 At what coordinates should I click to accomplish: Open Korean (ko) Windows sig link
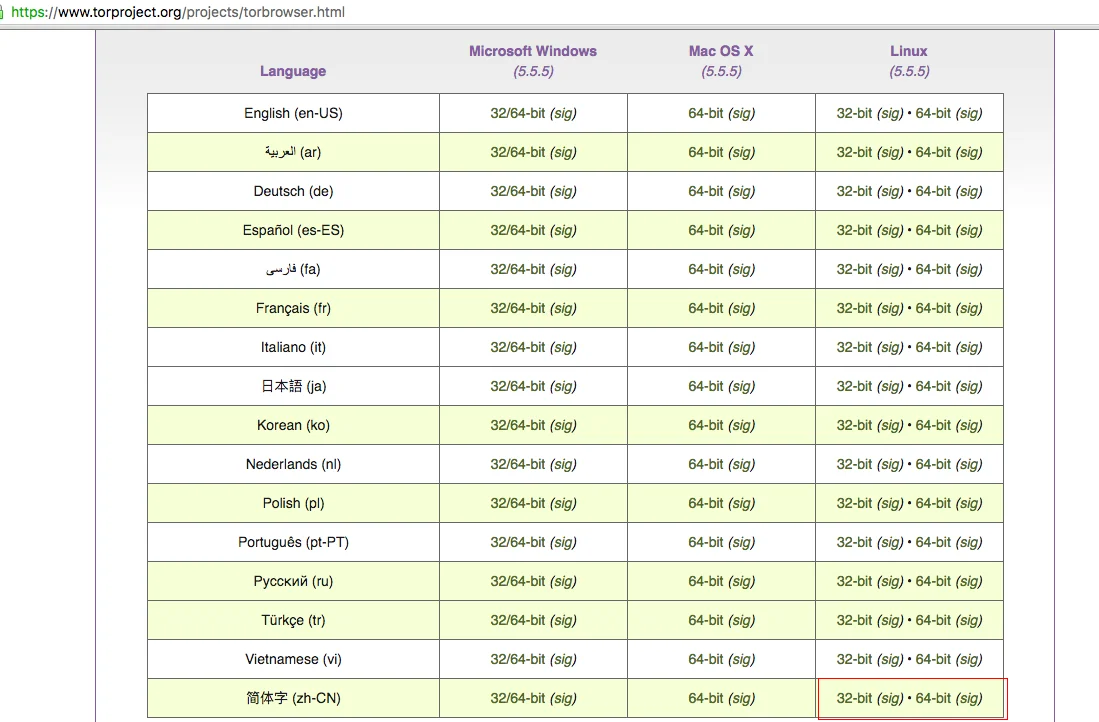click(x=563, y=425)
